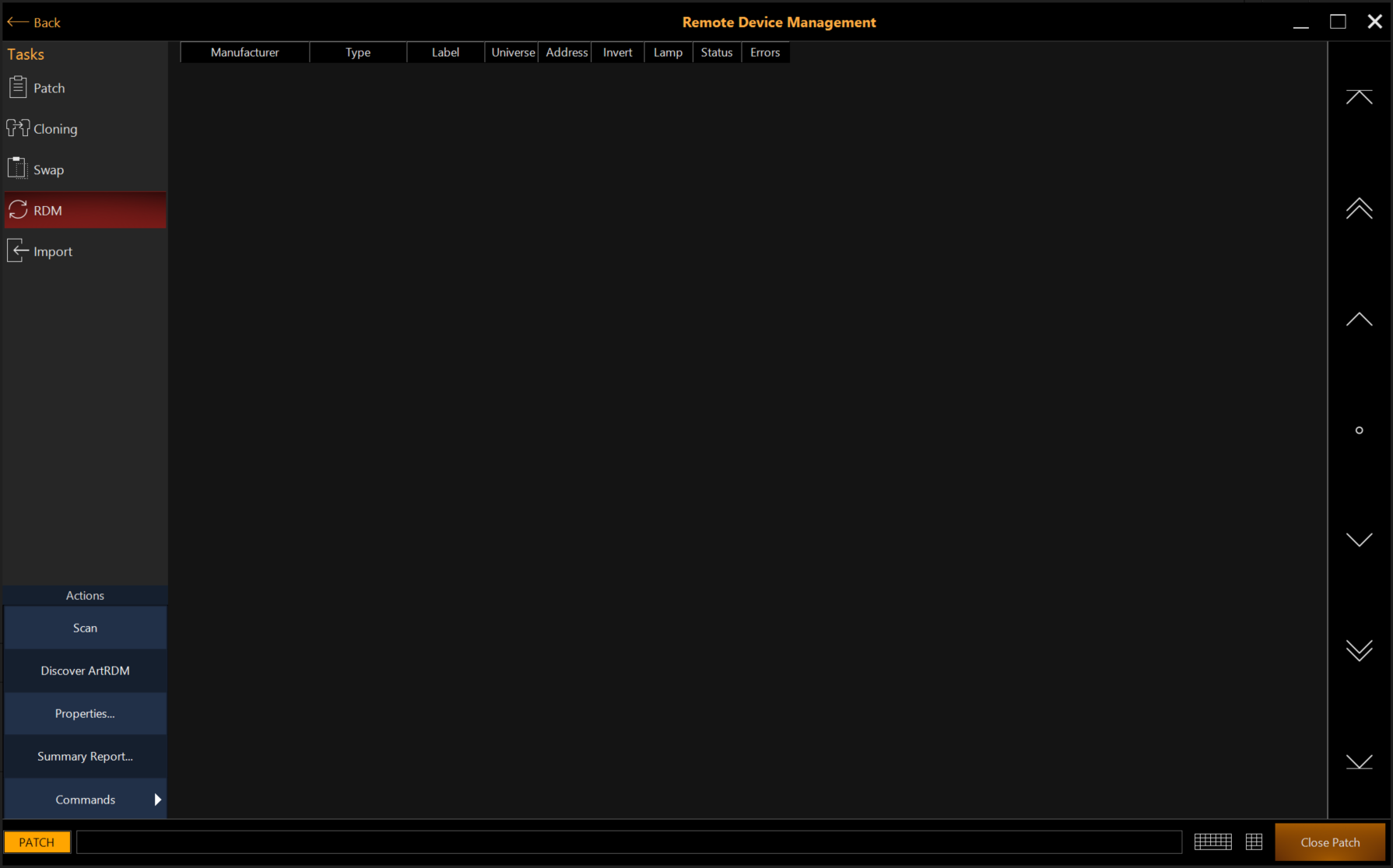
Task: Click the PATCH command line input field
Action: tap(629, 842)
